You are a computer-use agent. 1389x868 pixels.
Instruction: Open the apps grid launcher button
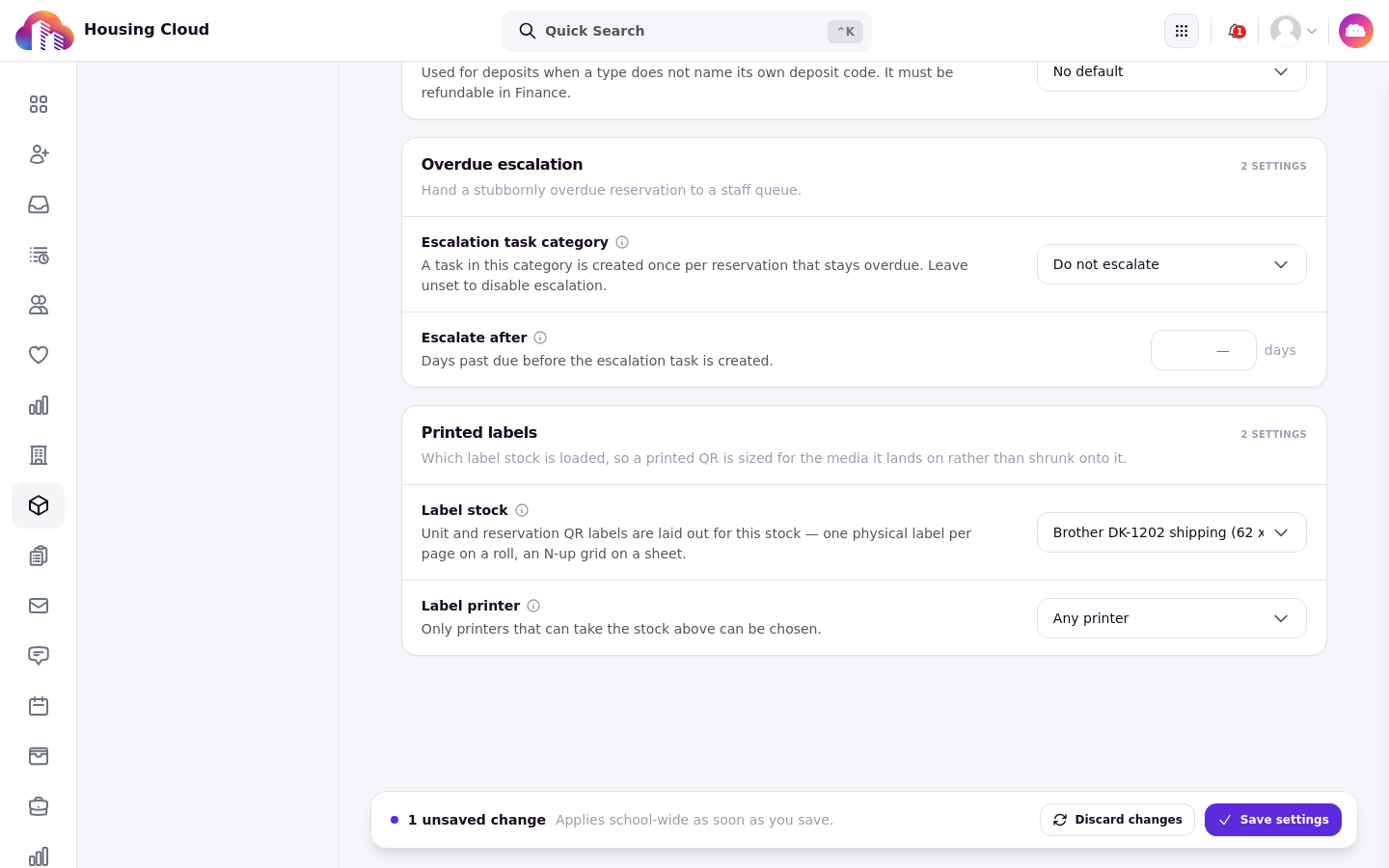1182,31
